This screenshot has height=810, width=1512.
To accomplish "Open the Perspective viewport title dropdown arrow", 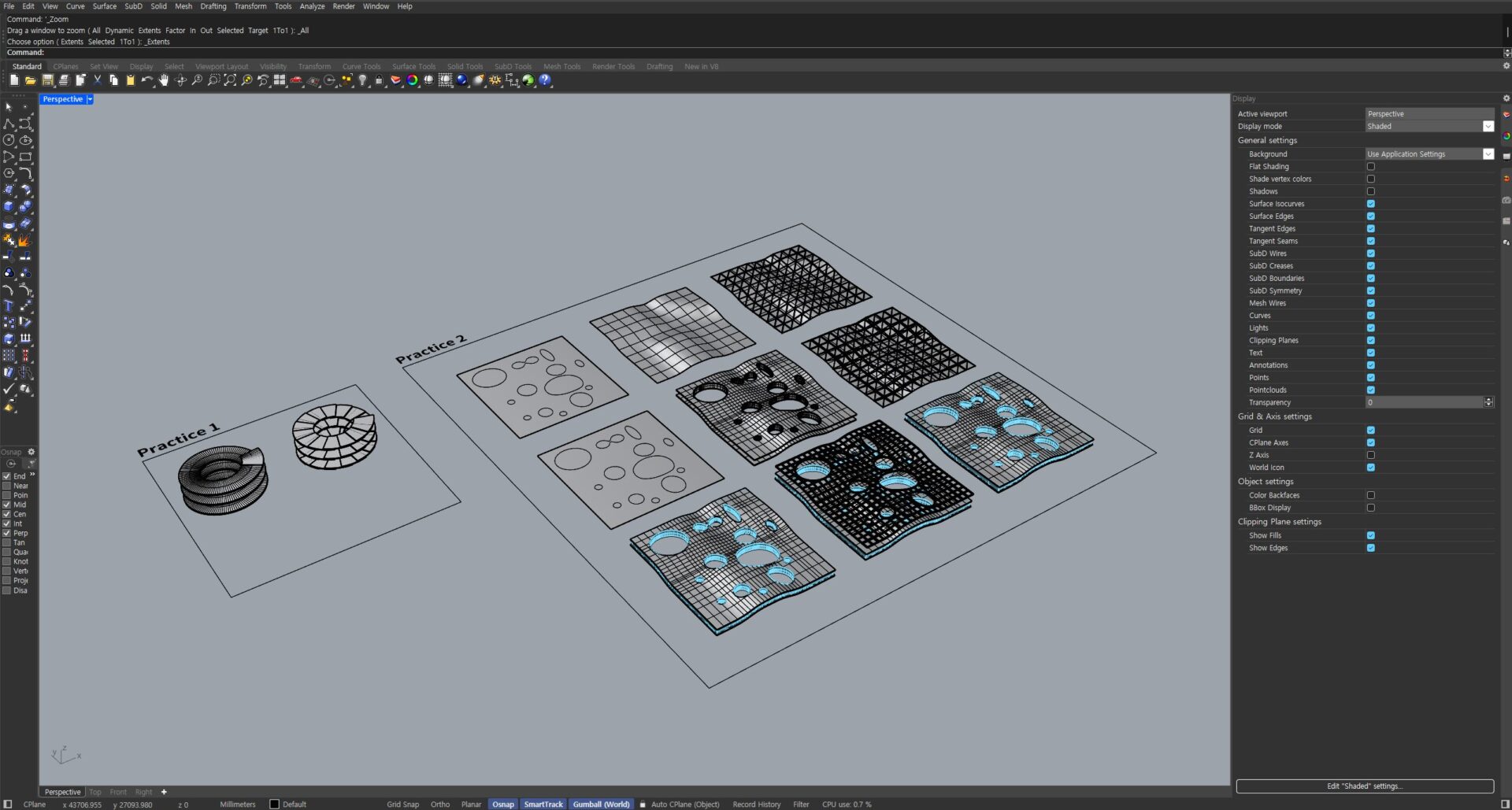I will pos(90,99).
